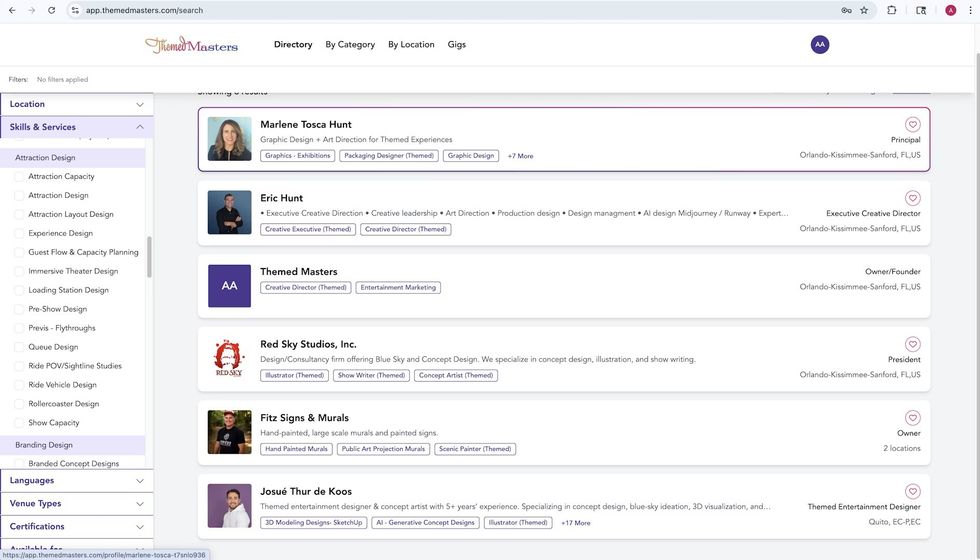Click the Packaging Designer (Themed) tag
Screen dimensions: 980x560
tap(389, 156)
